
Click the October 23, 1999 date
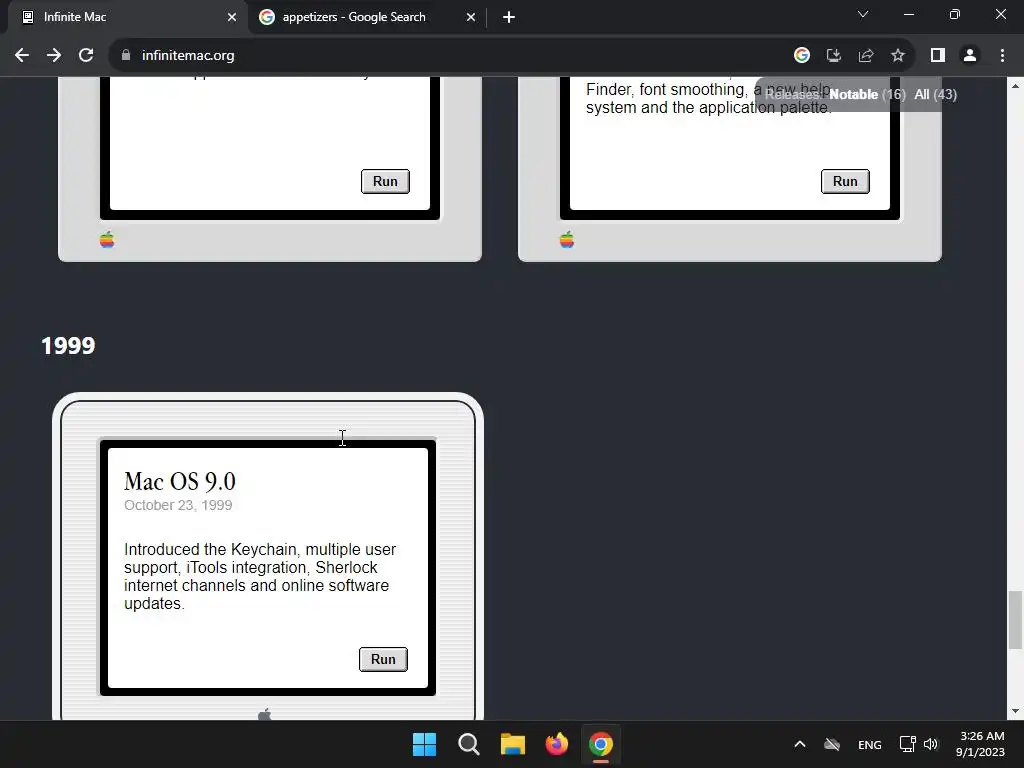point(178,505)
